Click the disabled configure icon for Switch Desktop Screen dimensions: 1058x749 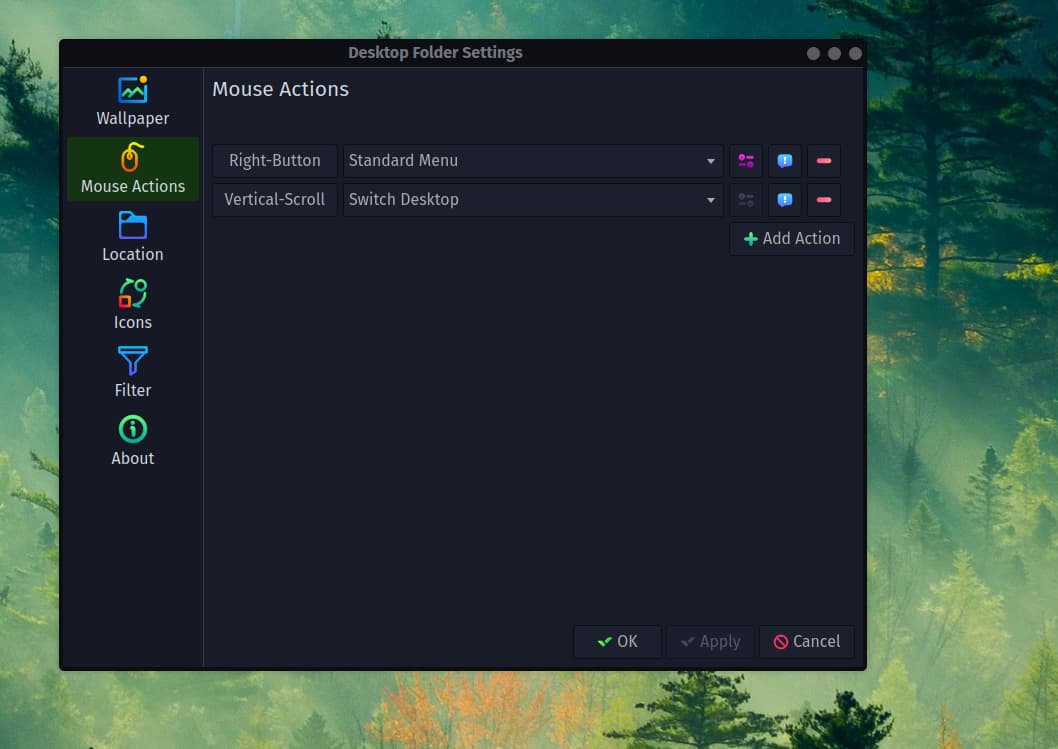click(746, 200)
